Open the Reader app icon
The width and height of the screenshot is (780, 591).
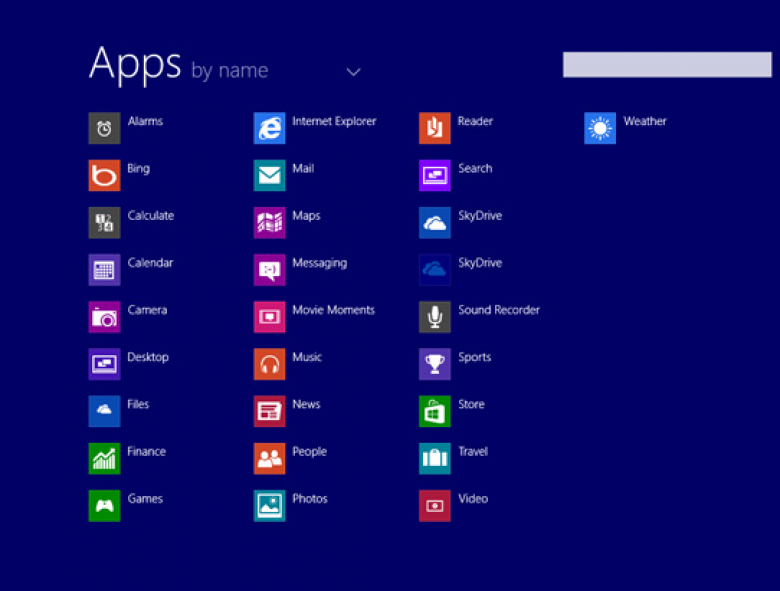pos(435,128)
